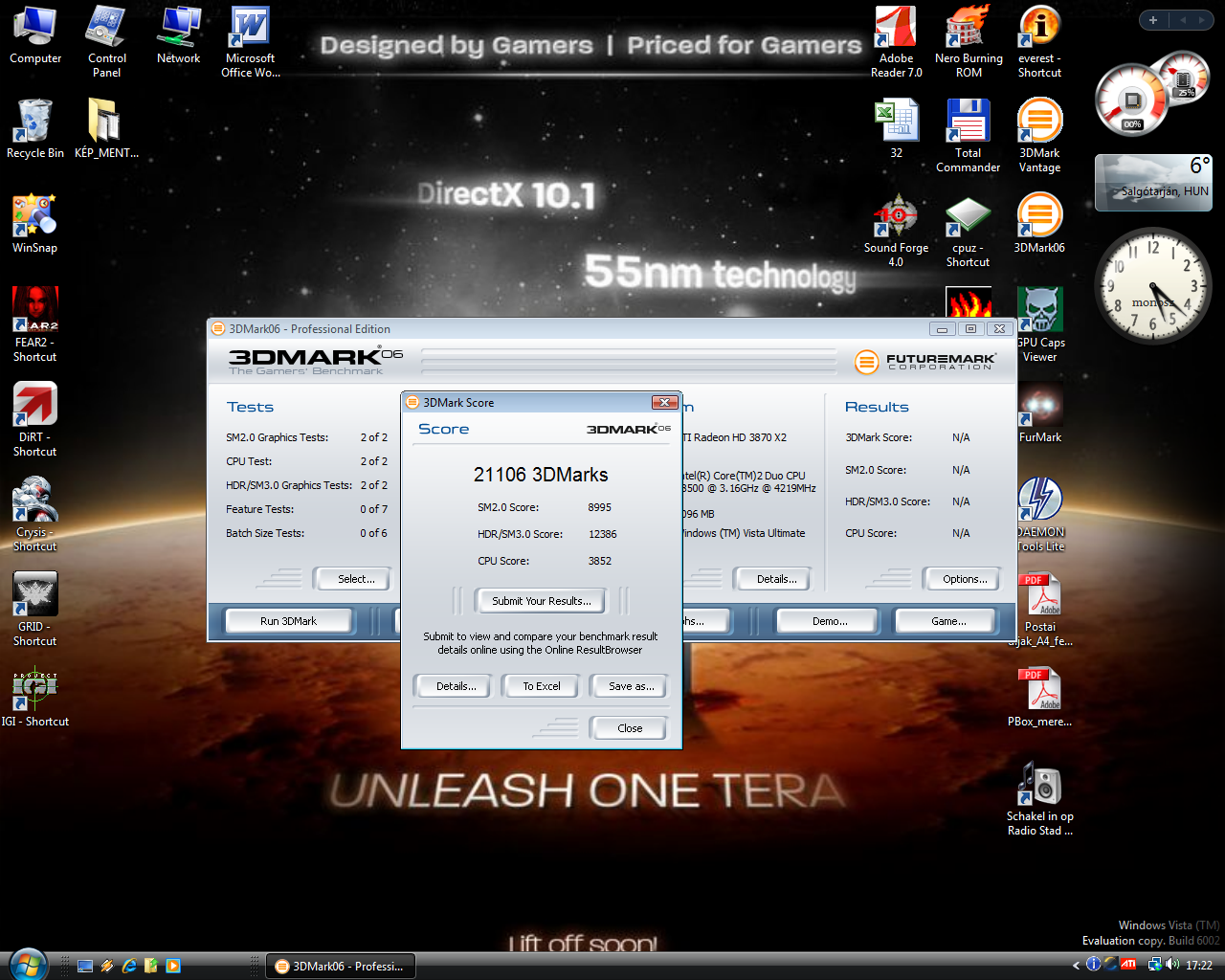Click SM2.0 Score value 8995
Viewport: 1225px width, 980px height.
coord(599,507)
